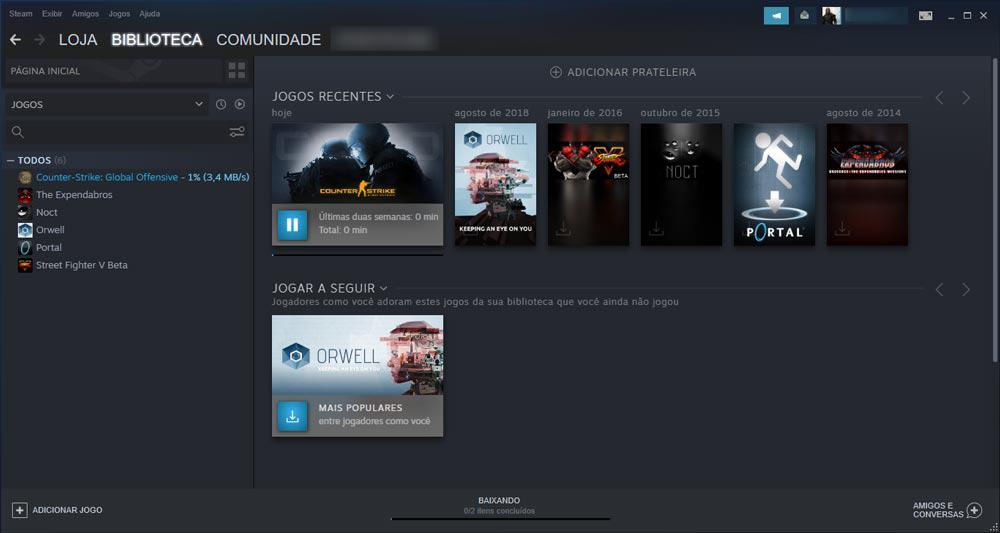
Task: Expand the Jogar a Seguir shelf menu
Action: tap(383, 289)
